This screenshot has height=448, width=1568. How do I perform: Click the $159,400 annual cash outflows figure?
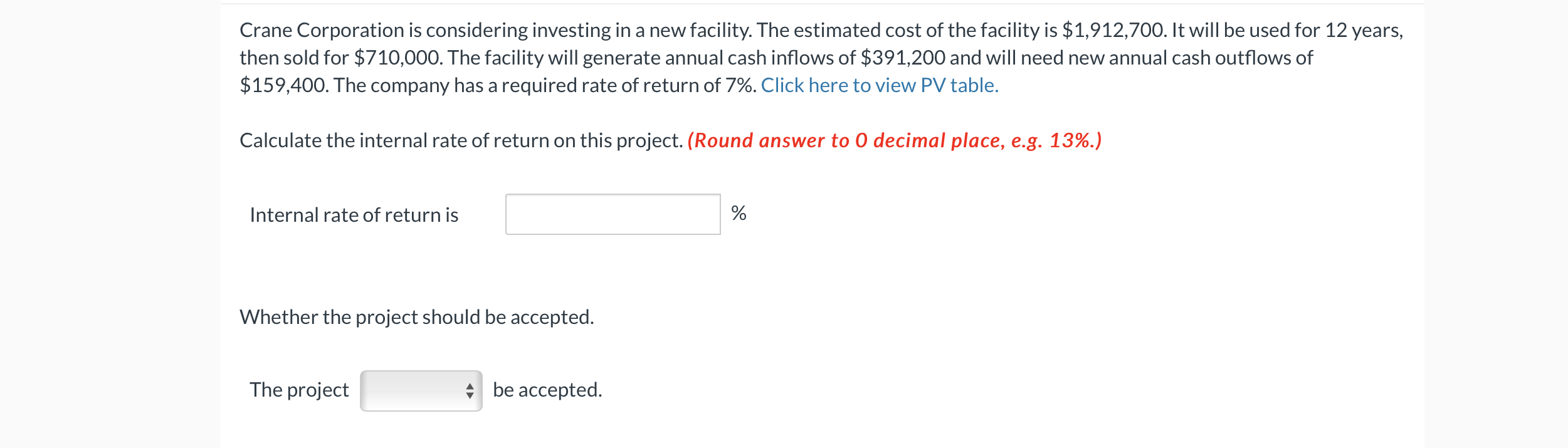pyautogui.click(x=282, y=85)
